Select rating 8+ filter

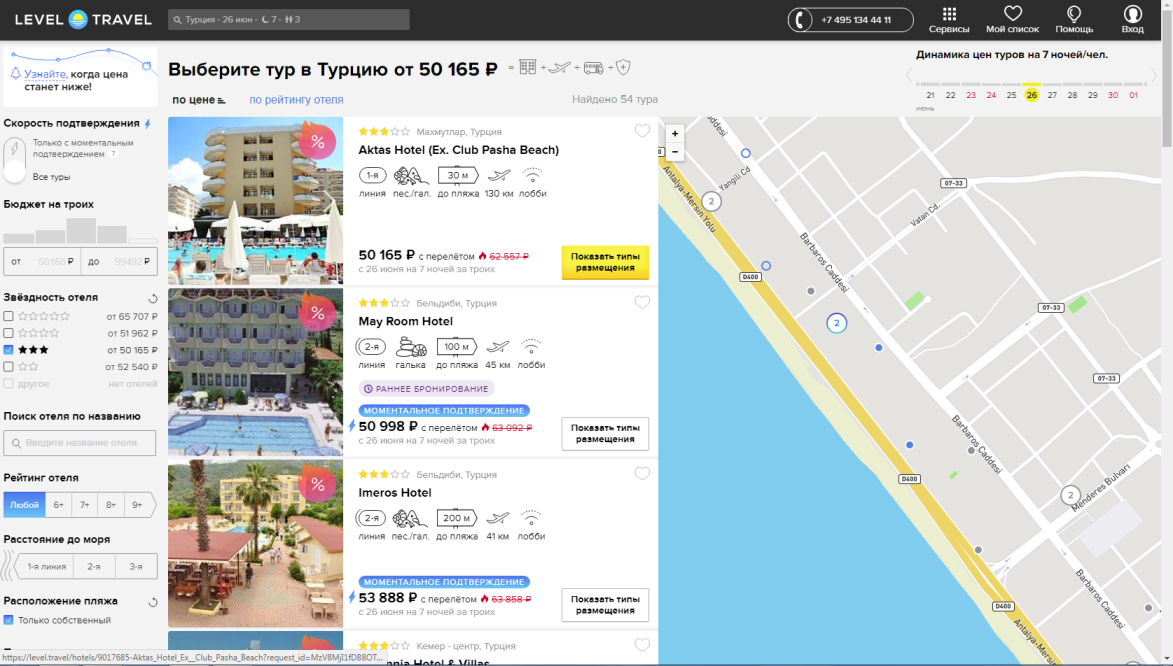111,504
